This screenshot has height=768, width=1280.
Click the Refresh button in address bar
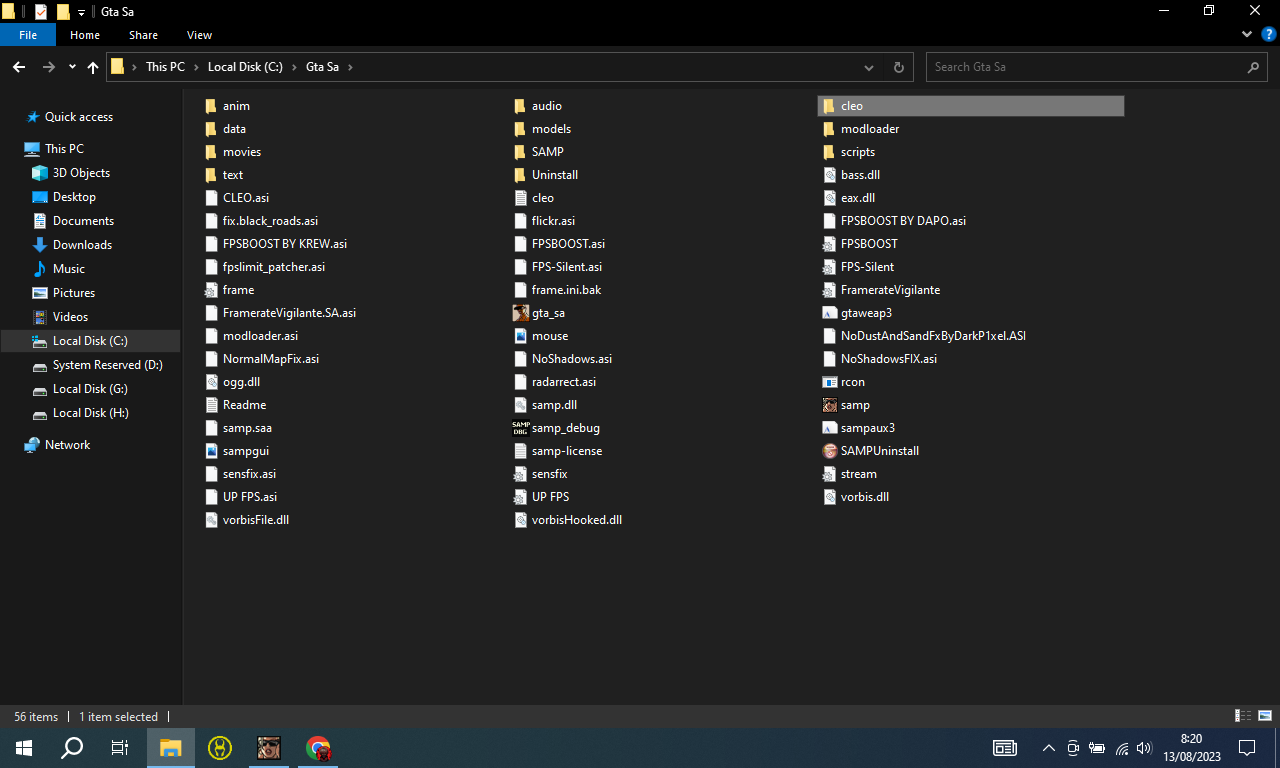tap(898, 67)
